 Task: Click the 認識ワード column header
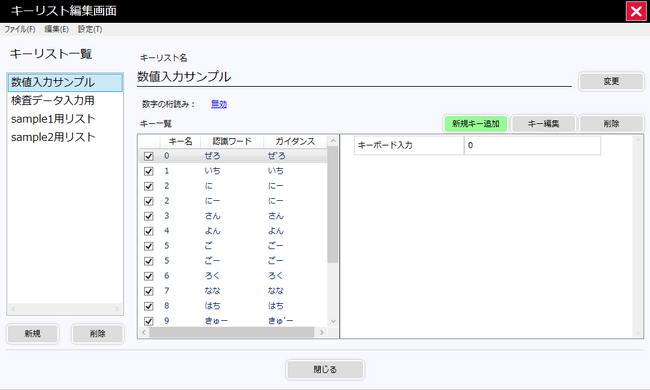[232, 141]
